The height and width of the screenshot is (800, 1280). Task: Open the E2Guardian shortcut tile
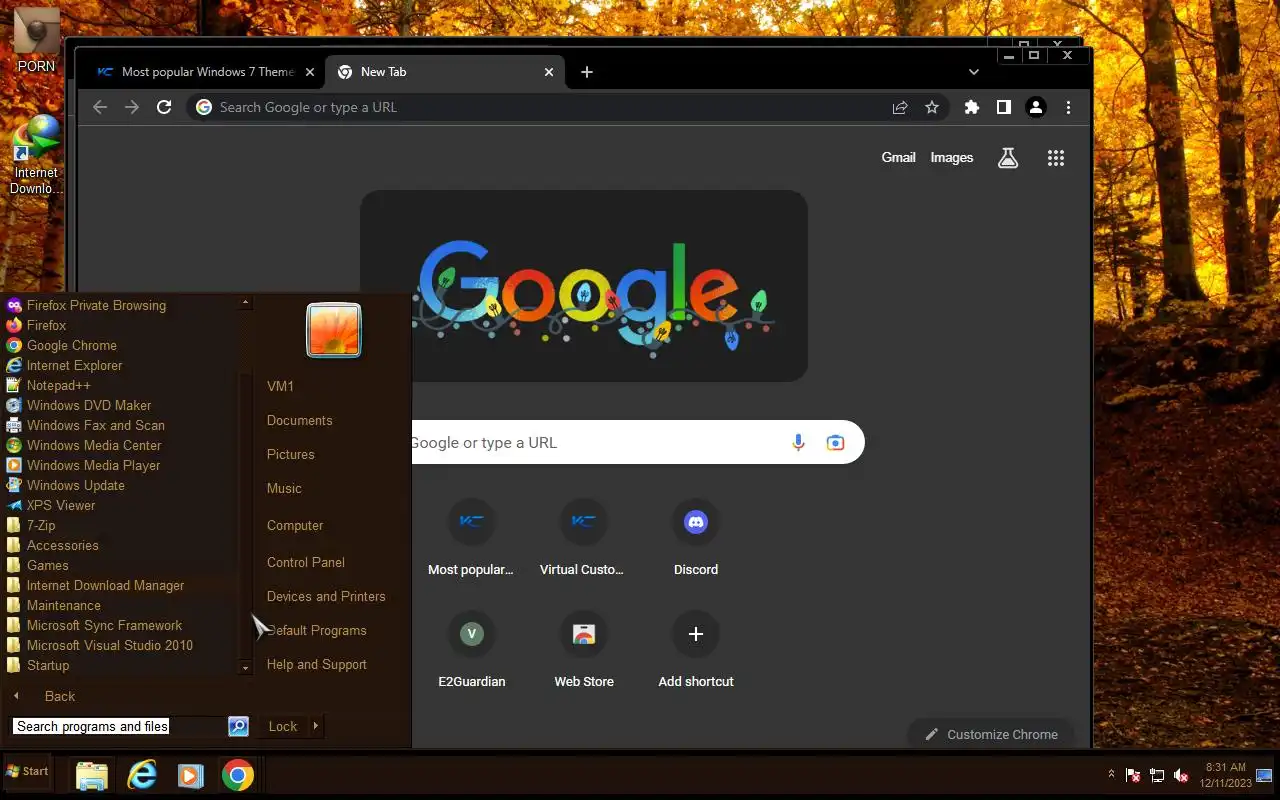click(472, 652)
